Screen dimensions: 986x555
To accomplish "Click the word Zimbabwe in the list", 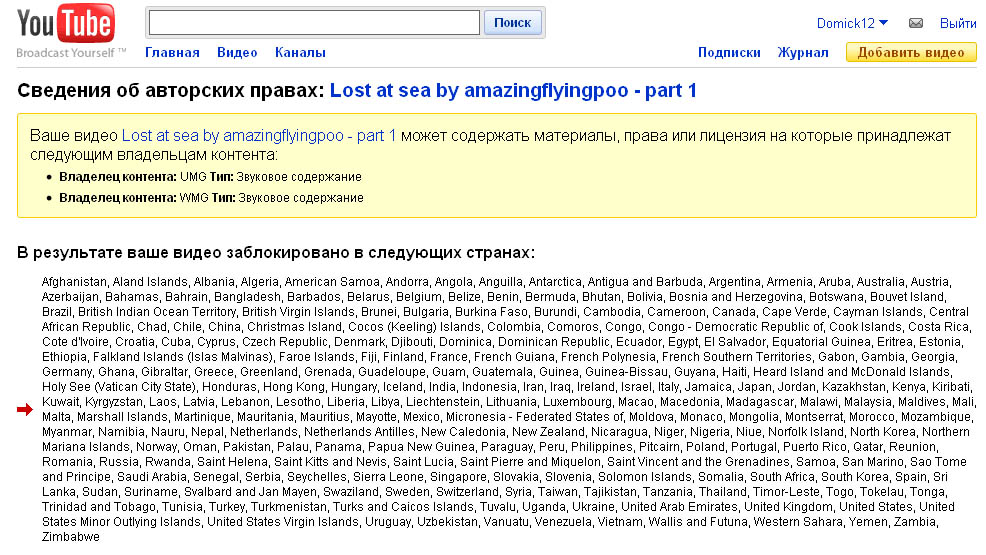I will tap(70, 537).
